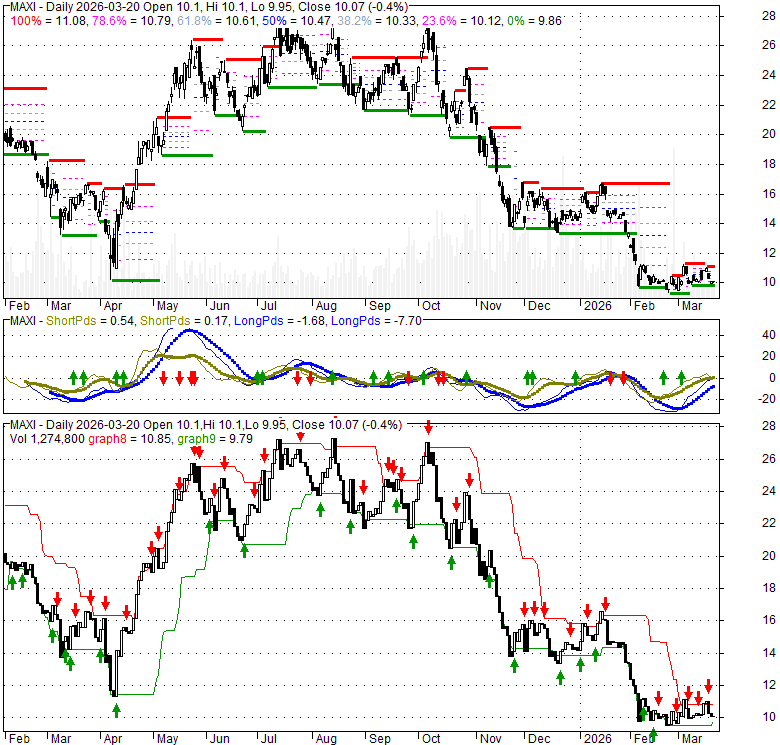
Task: Click the '20' price label on bottom chart axis
Action: point(769,556)
